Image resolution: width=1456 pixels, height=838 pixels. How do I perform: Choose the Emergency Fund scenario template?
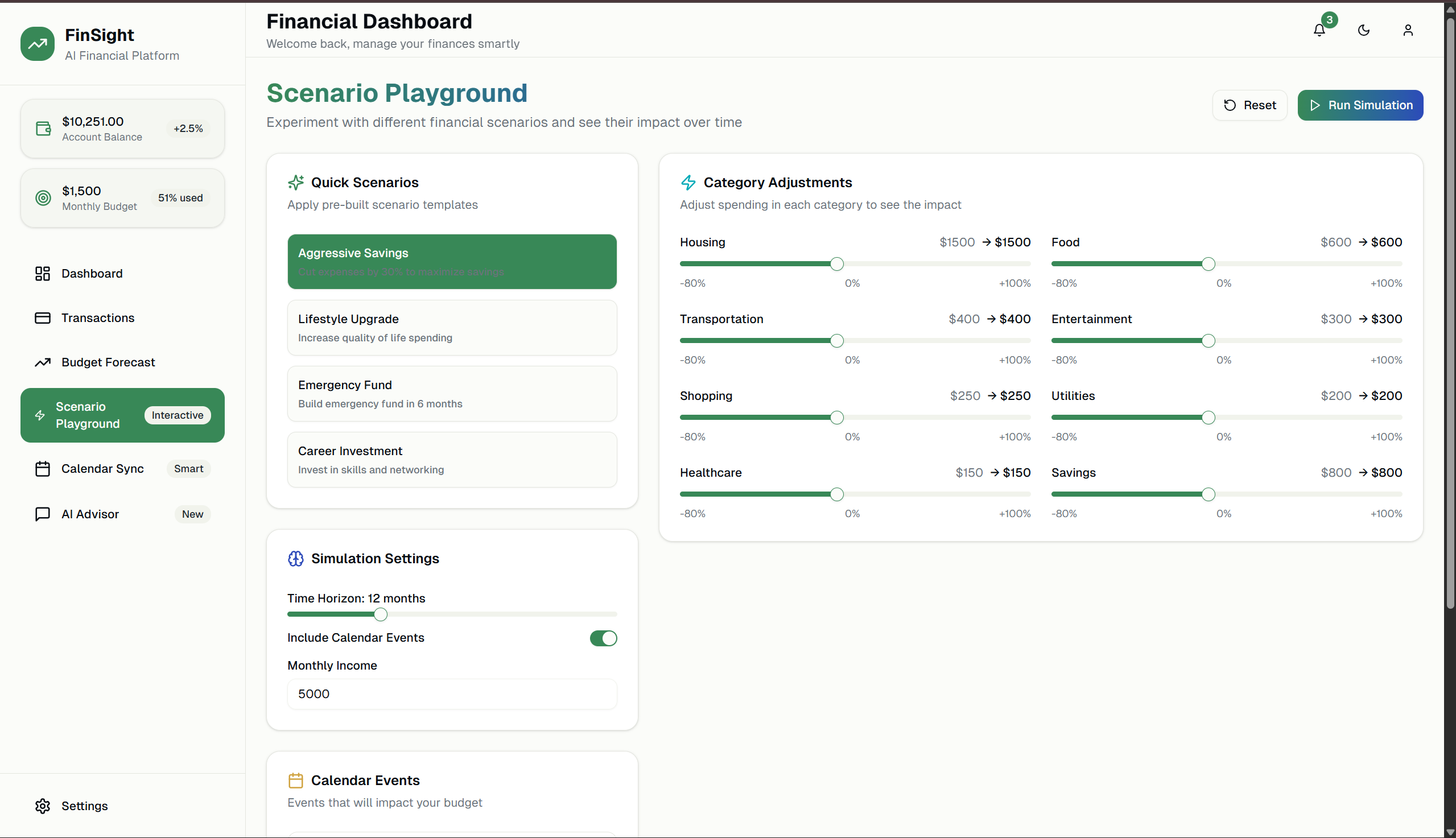452,394
